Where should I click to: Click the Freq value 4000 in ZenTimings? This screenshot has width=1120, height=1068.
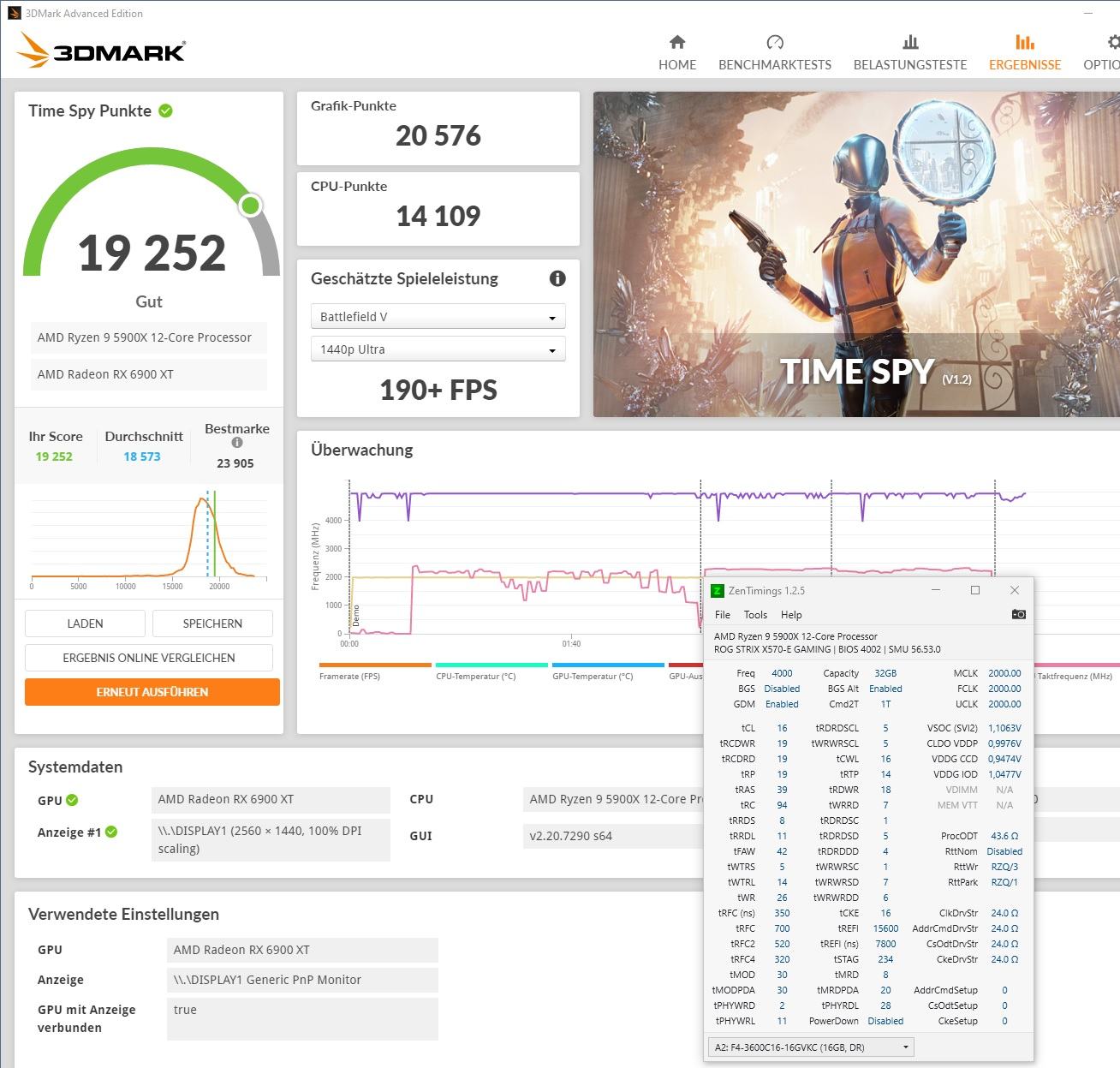pos(782,673)
